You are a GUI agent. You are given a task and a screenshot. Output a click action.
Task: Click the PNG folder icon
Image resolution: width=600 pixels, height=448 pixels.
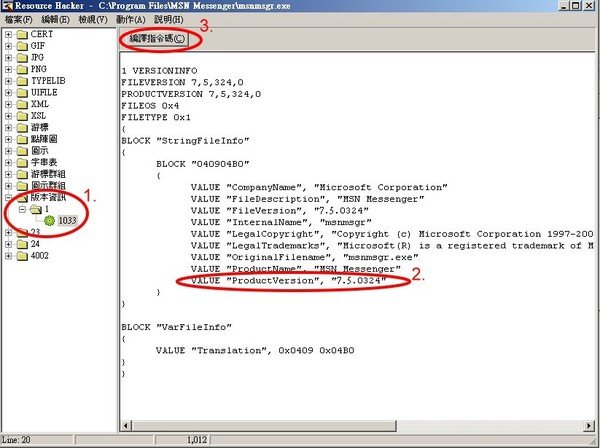22,70
